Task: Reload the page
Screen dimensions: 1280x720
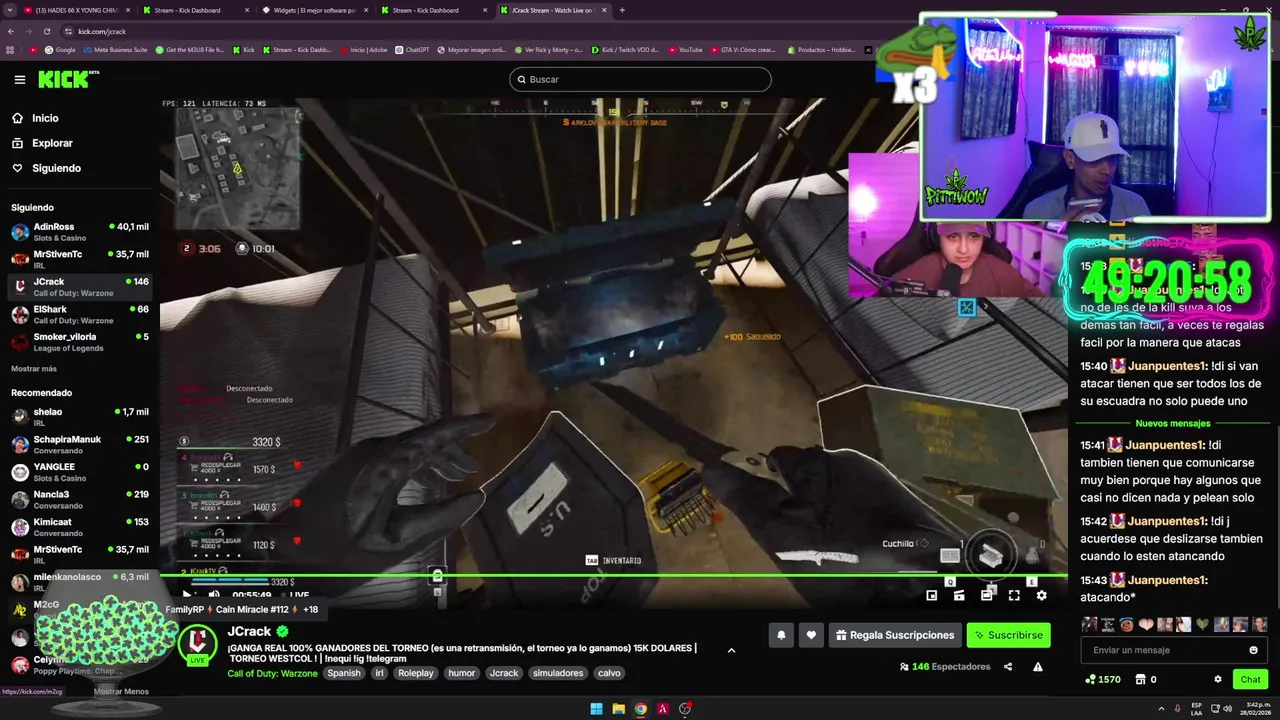Action: (x=46, y=31)
